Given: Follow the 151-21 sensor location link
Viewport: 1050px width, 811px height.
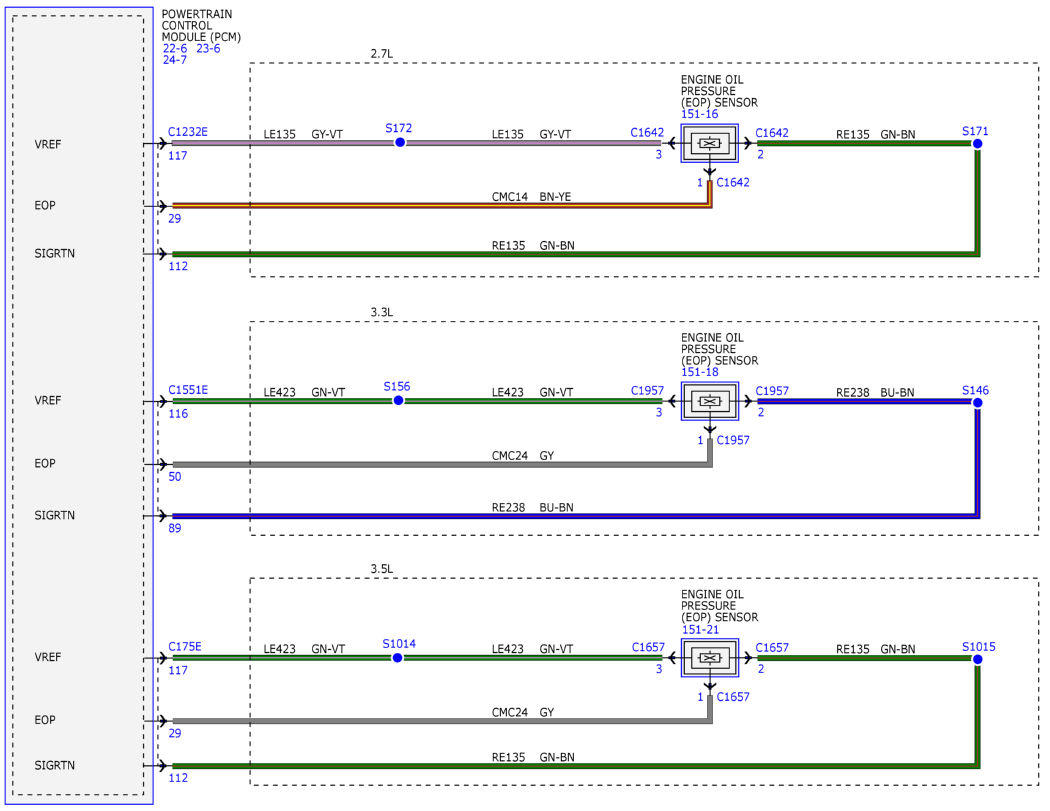Looking at the screenshot, I should tap(700, 630).
